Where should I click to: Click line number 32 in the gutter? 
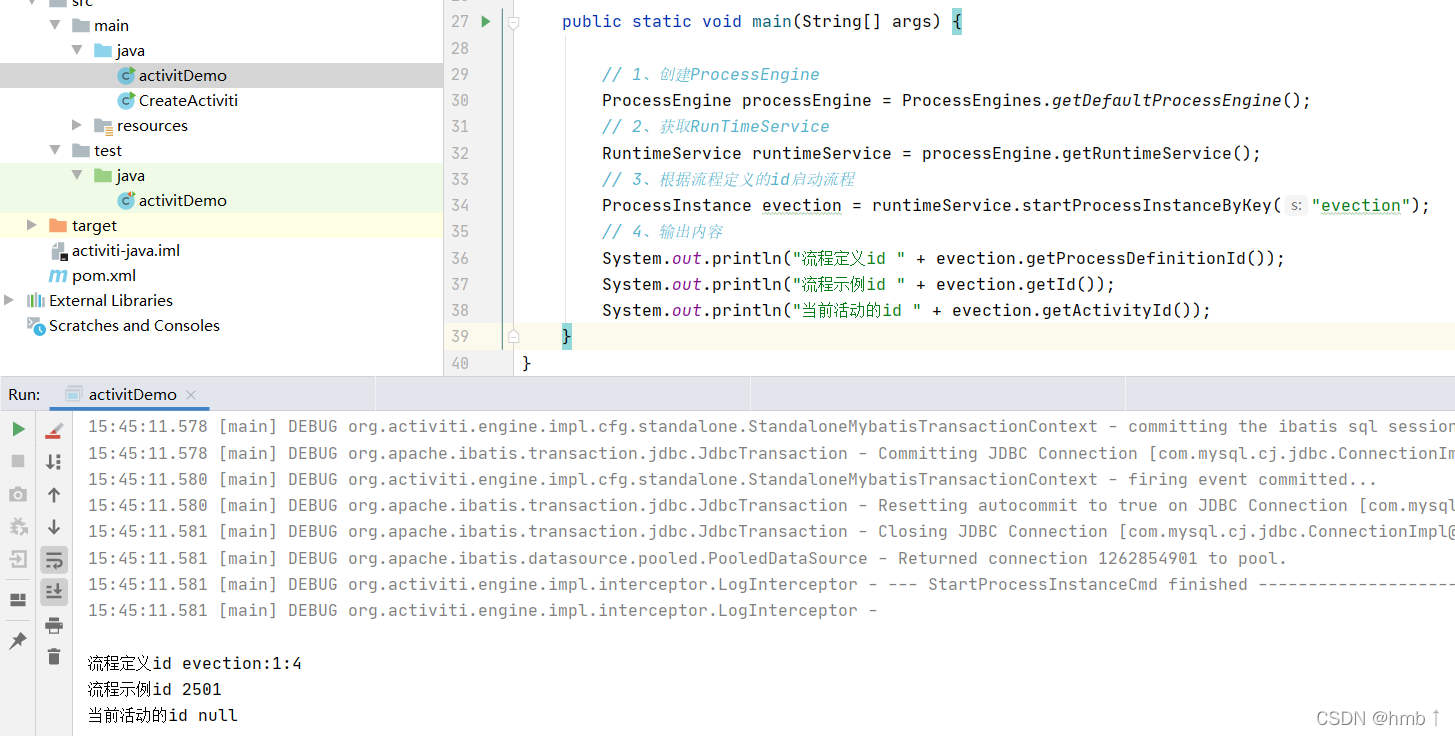pyautogui.click(x=459, y=153)
